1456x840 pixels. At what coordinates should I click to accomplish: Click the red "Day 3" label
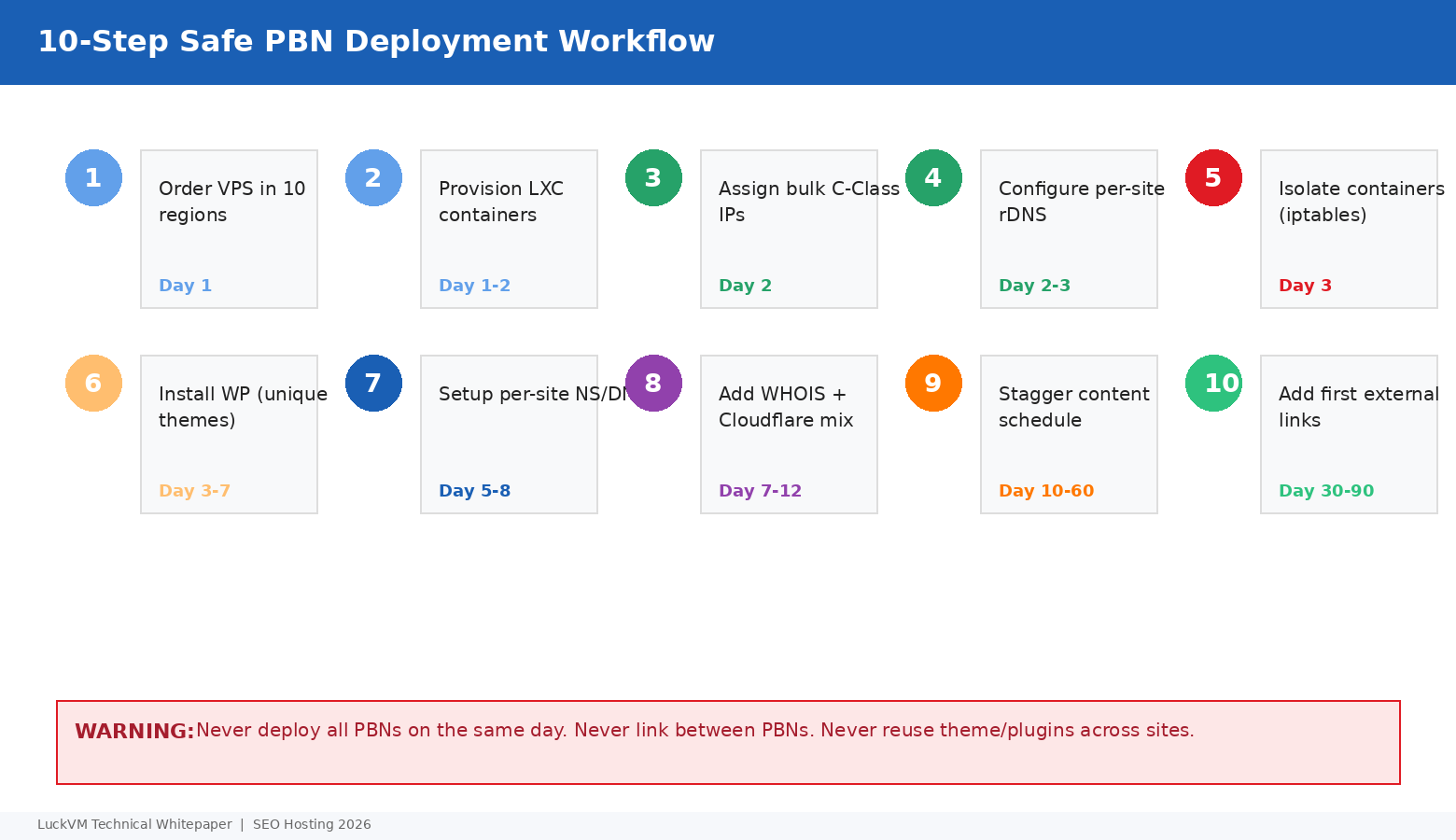[1306, 286]
